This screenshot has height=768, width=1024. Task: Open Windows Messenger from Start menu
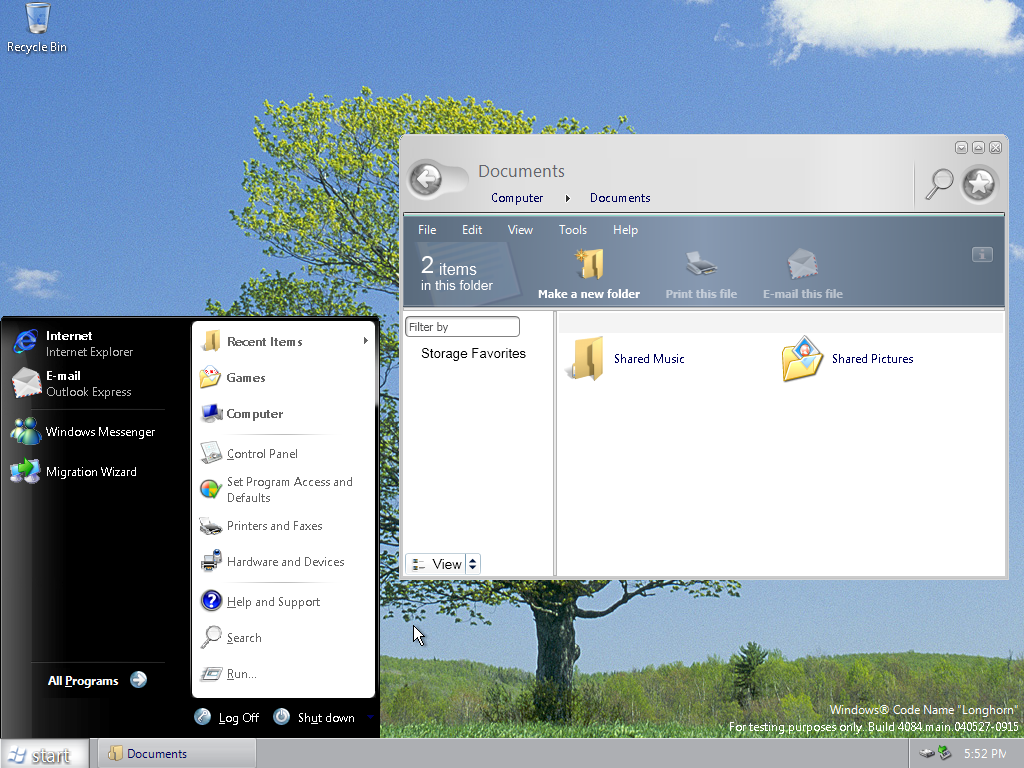click(x=100, y=432)
